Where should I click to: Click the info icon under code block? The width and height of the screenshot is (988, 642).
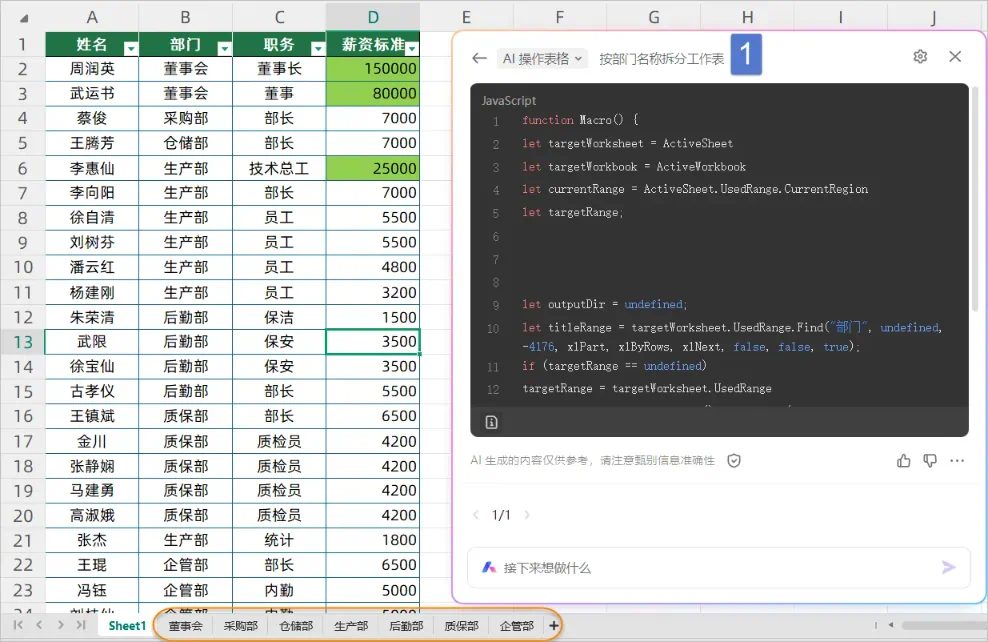tap(491, 422)
